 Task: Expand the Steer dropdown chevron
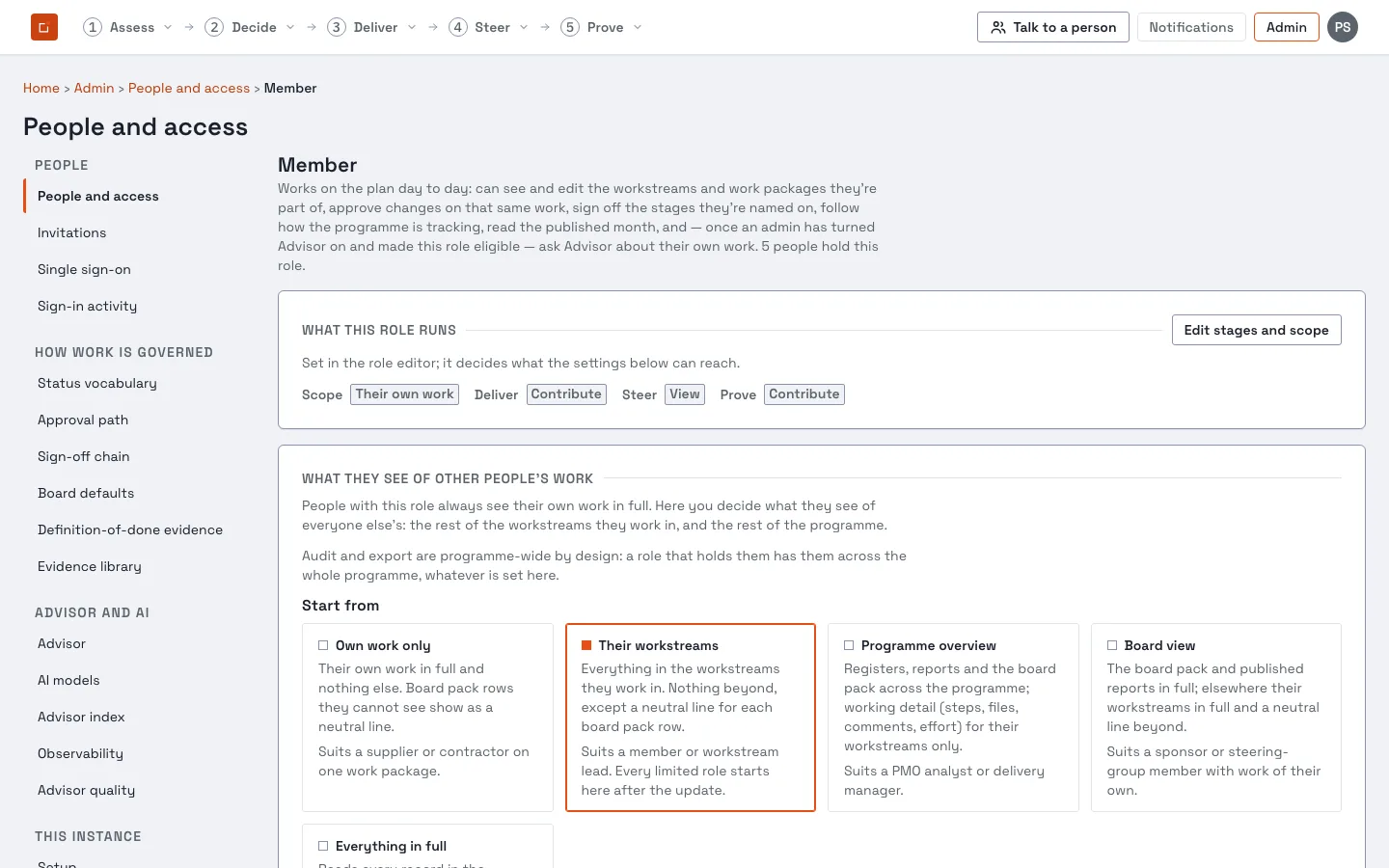[x=524, y=27]
